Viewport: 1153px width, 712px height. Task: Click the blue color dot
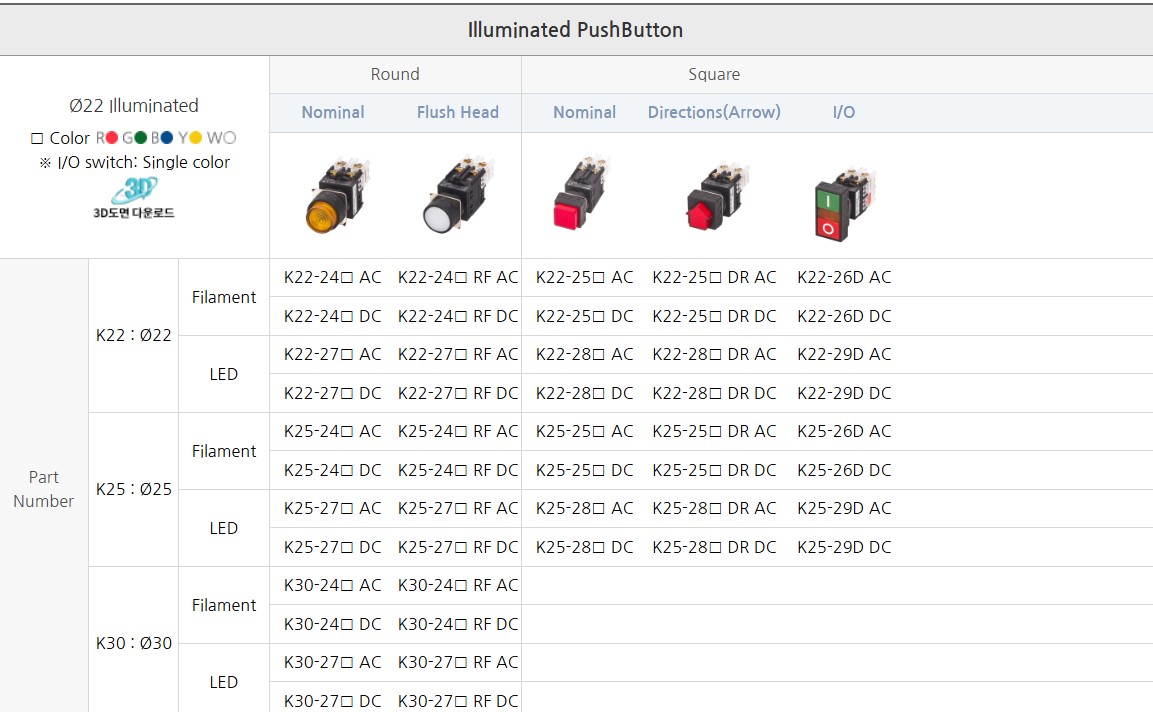[x=168, y=138]
